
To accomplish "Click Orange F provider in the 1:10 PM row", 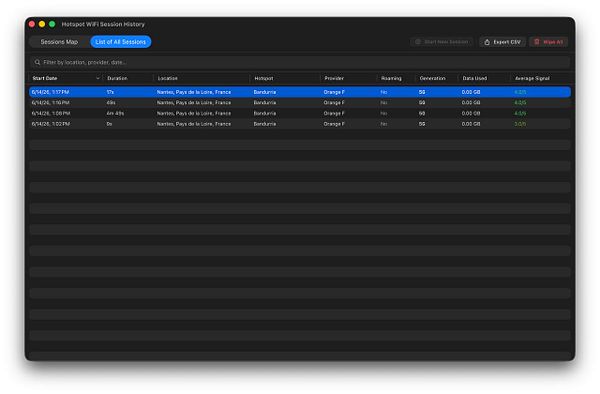I will [334, 103].
